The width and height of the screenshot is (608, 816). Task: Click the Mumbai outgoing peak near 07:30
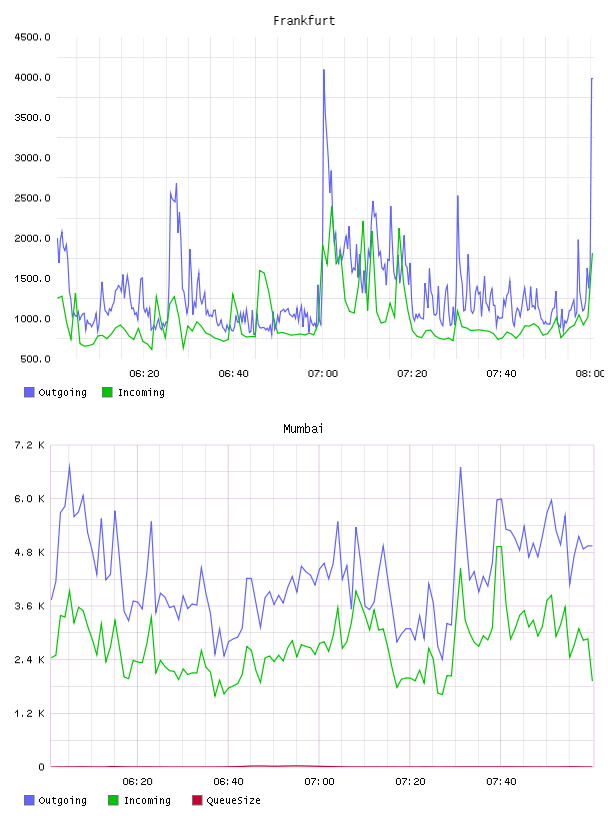pos(460,468)
